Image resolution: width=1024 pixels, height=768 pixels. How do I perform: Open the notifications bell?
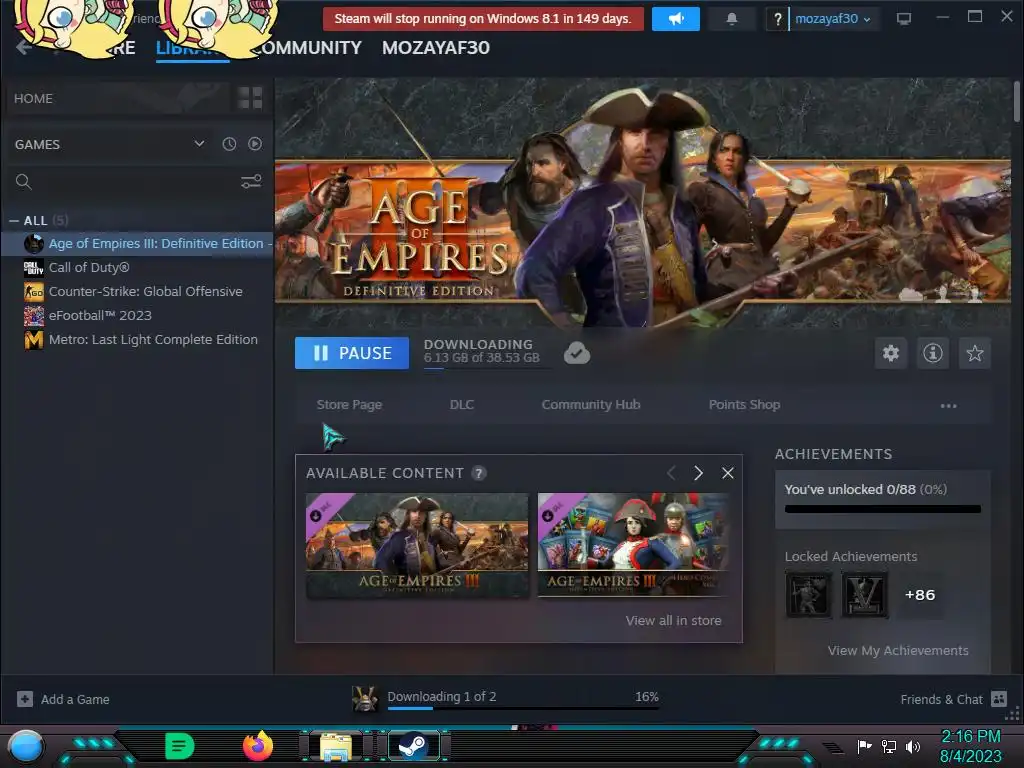coord(732,19)
